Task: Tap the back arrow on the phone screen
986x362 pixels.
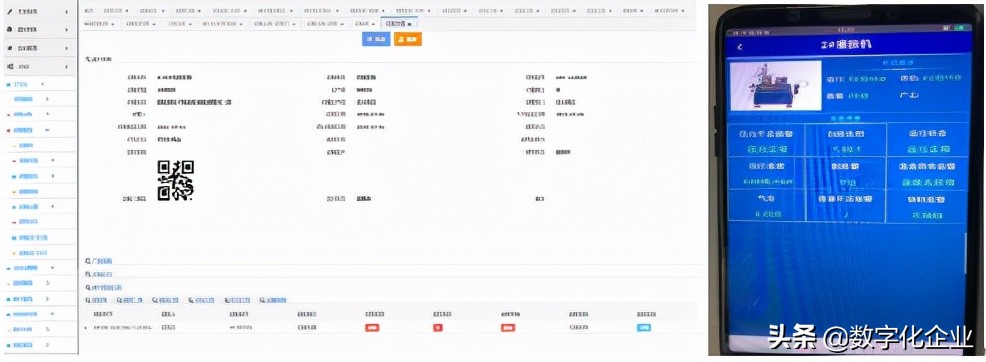Action: pos(740,47)
